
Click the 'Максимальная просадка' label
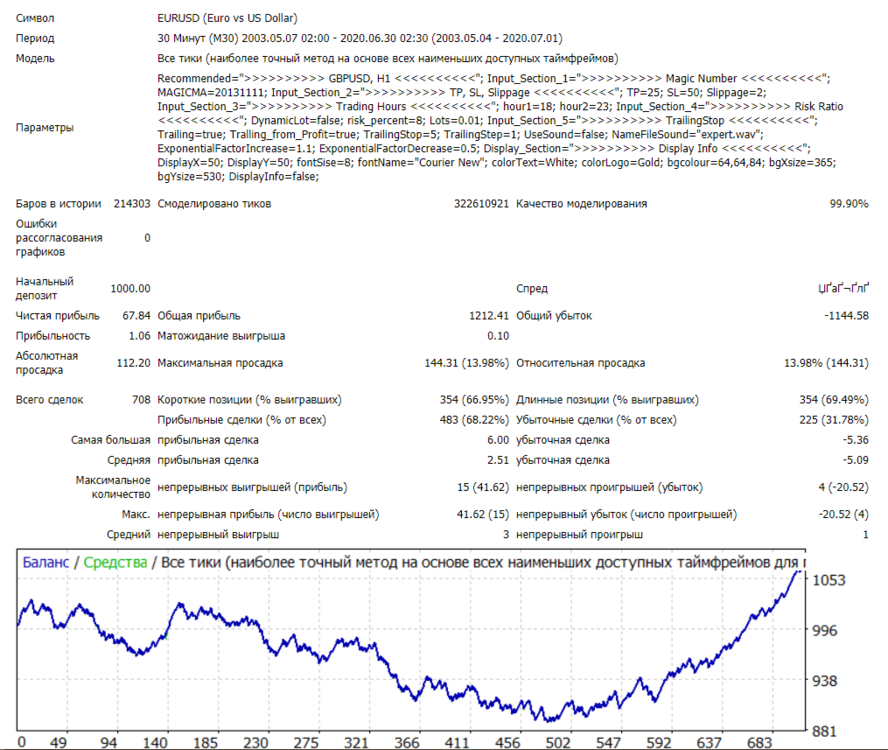tap(220, 363)
